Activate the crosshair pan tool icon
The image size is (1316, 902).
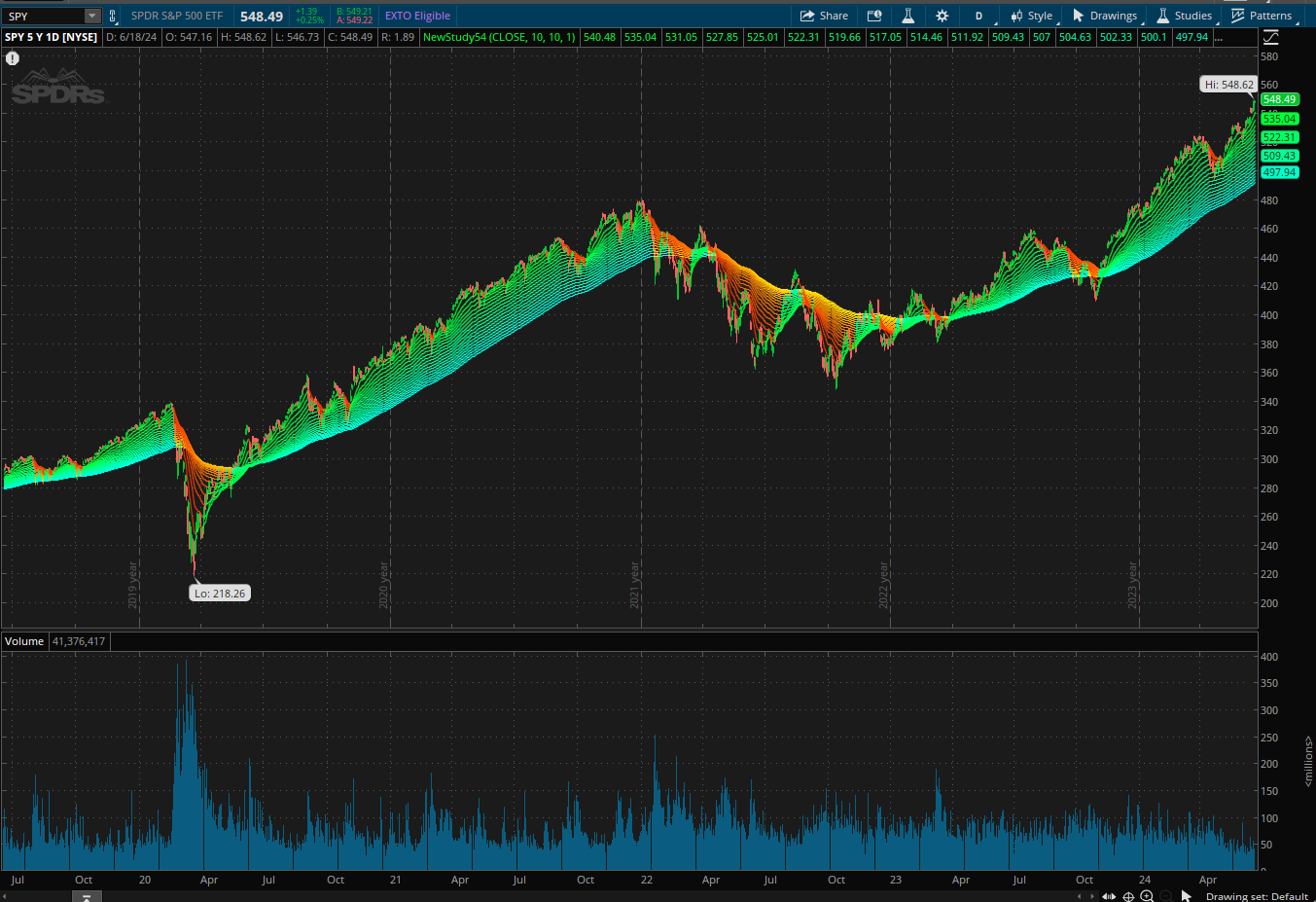pos(1128,896)
